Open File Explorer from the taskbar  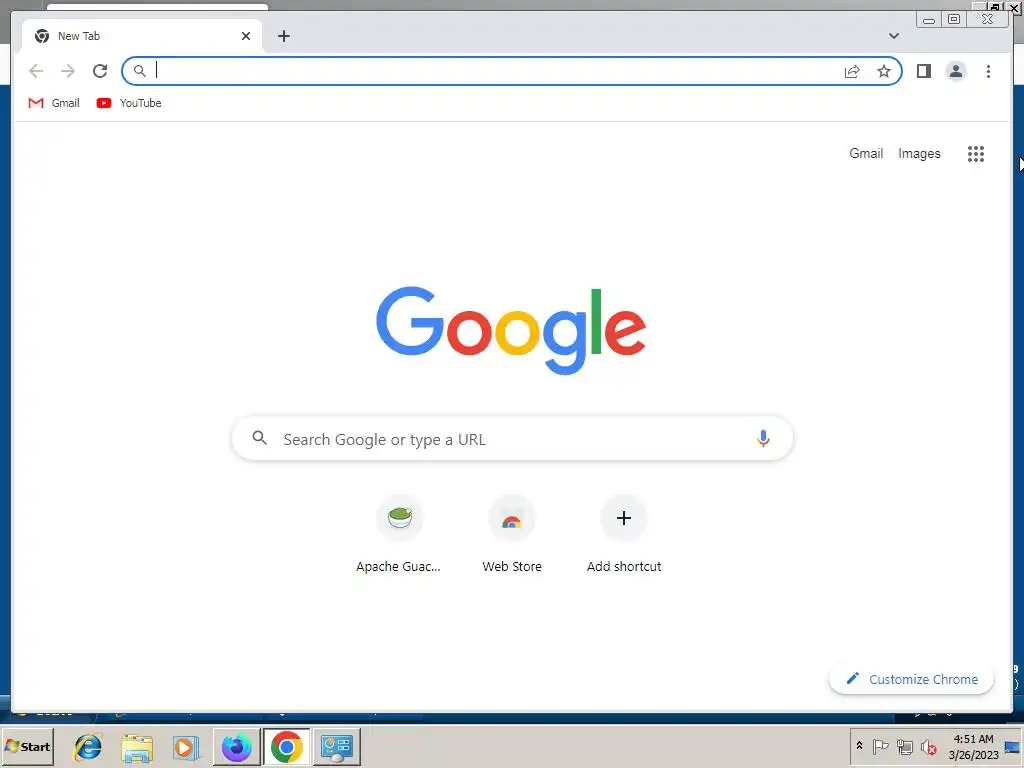point(137,747)
